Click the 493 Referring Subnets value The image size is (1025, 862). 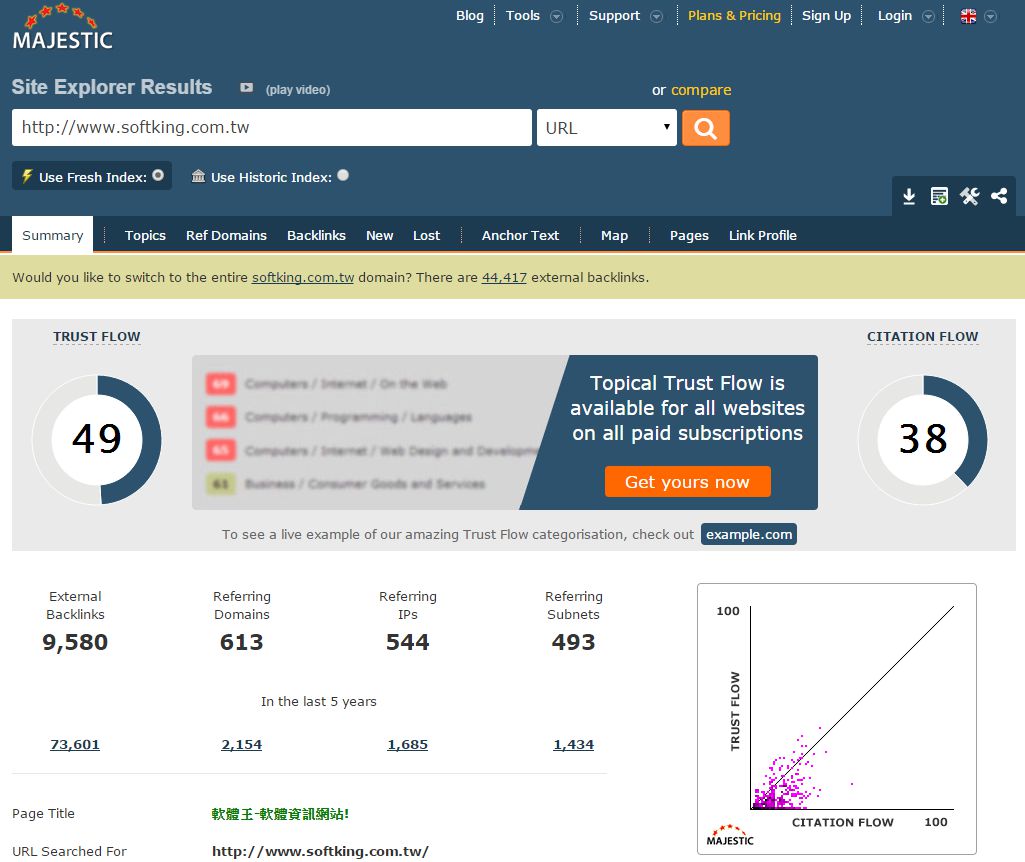(x=573, y=642)
